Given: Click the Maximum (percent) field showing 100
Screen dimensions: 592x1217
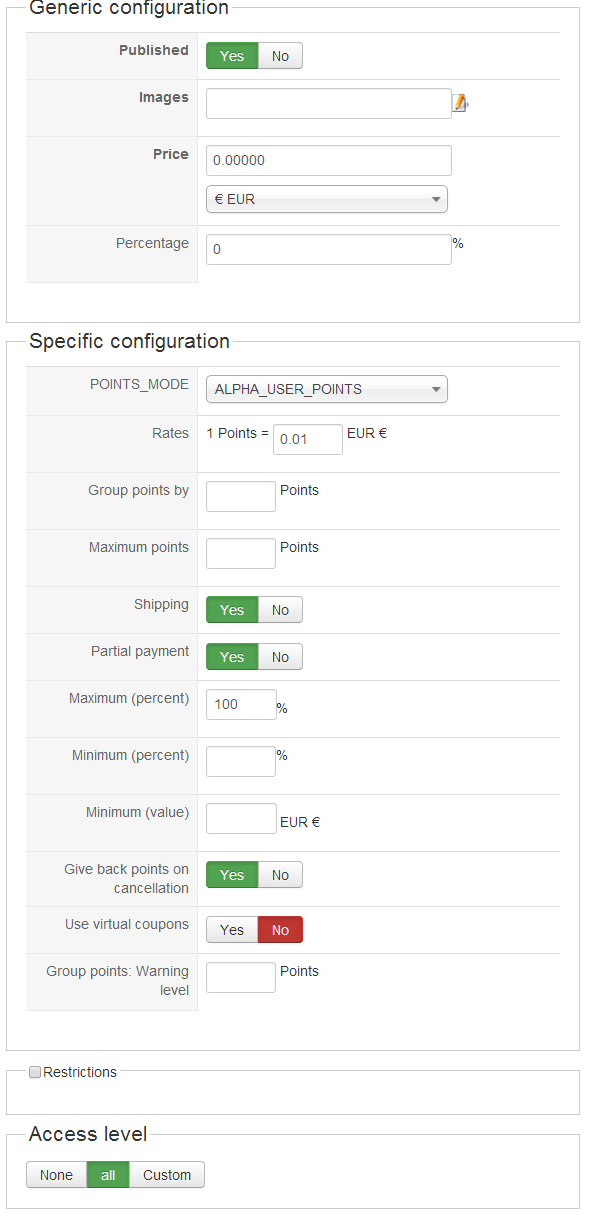Looking at the screenshot, I should (241, 704).
